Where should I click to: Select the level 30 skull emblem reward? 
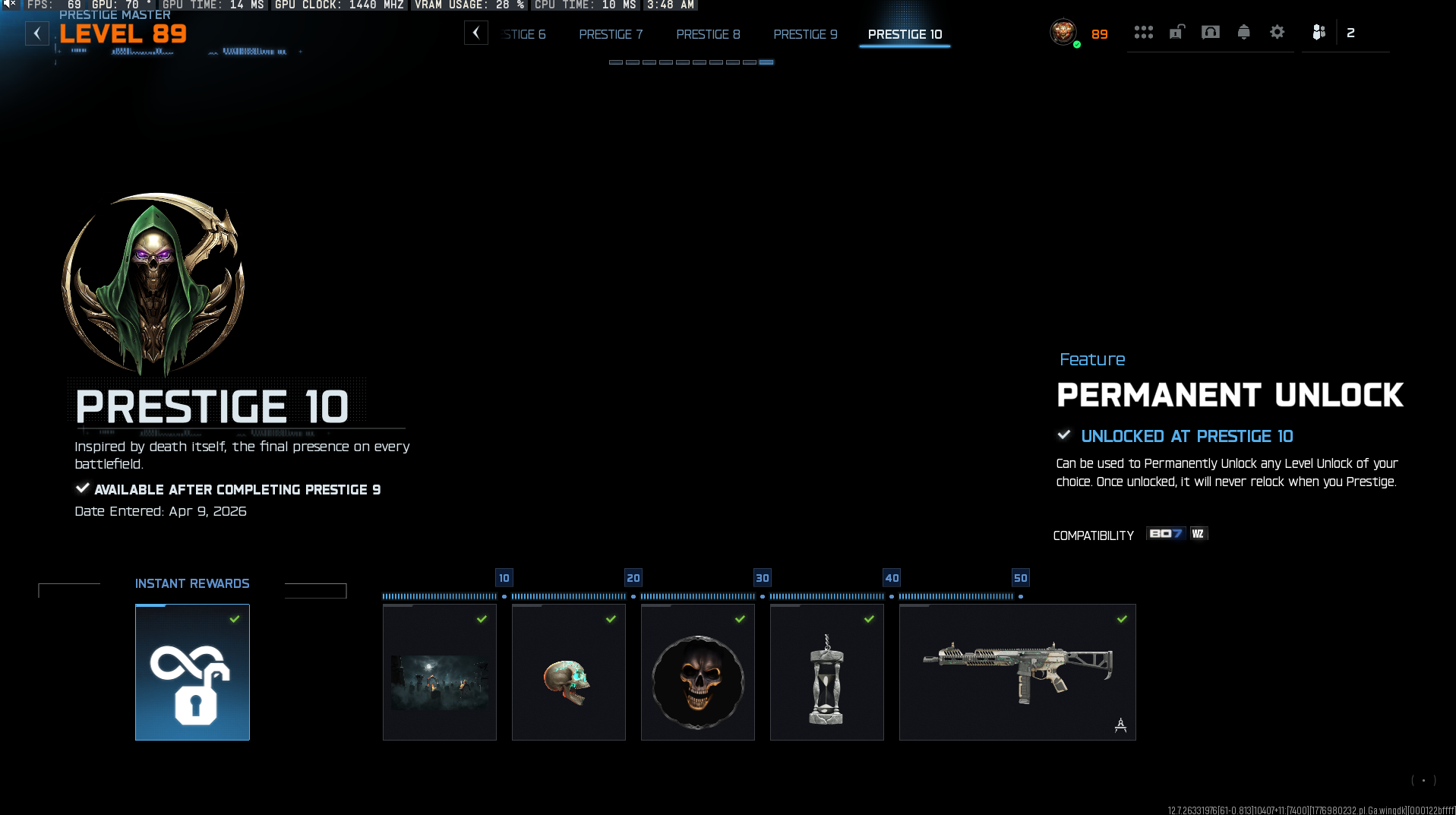[x=698, y=672]
